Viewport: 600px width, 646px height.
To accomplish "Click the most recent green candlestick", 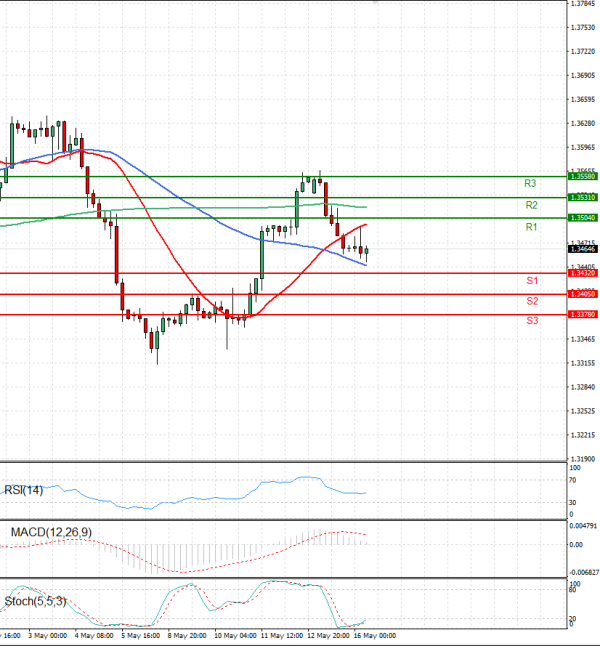I will [x=366, y=251].
